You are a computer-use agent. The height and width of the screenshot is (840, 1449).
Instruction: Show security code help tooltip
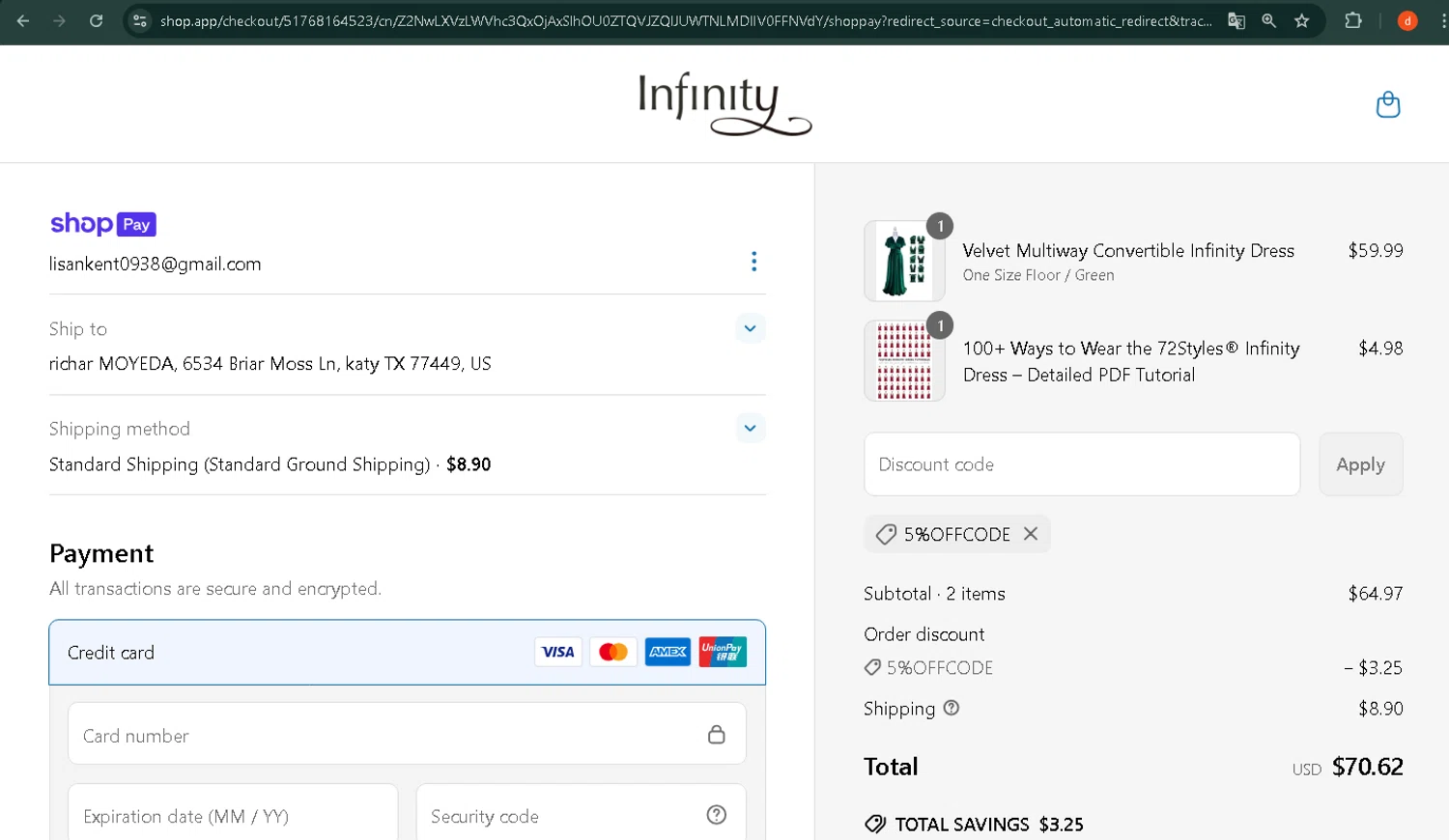pyautogui.click(x=716, y=815)
